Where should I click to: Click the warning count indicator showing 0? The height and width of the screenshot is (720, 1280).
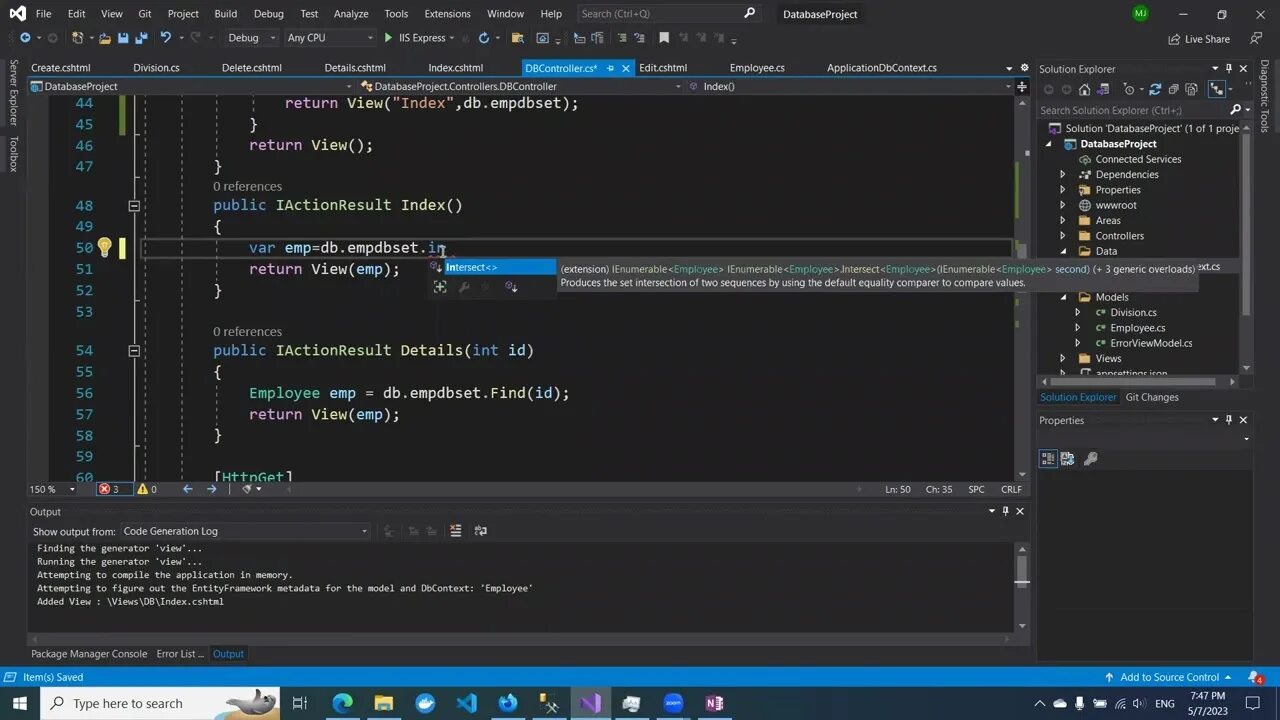(x=146, y=489)
